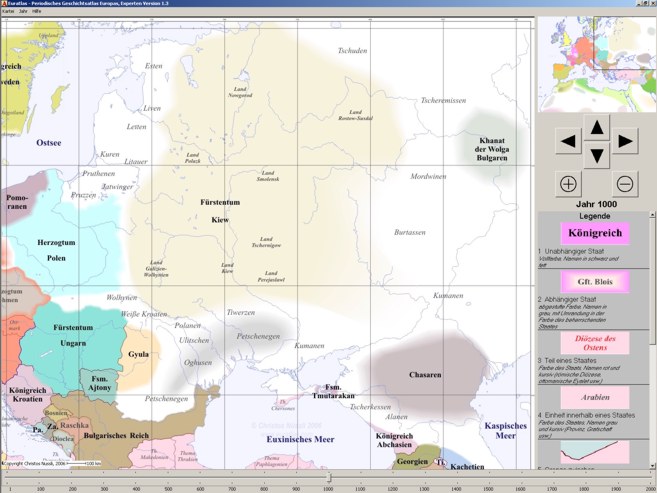Click the Tschuden tribe label

[352, 51]
